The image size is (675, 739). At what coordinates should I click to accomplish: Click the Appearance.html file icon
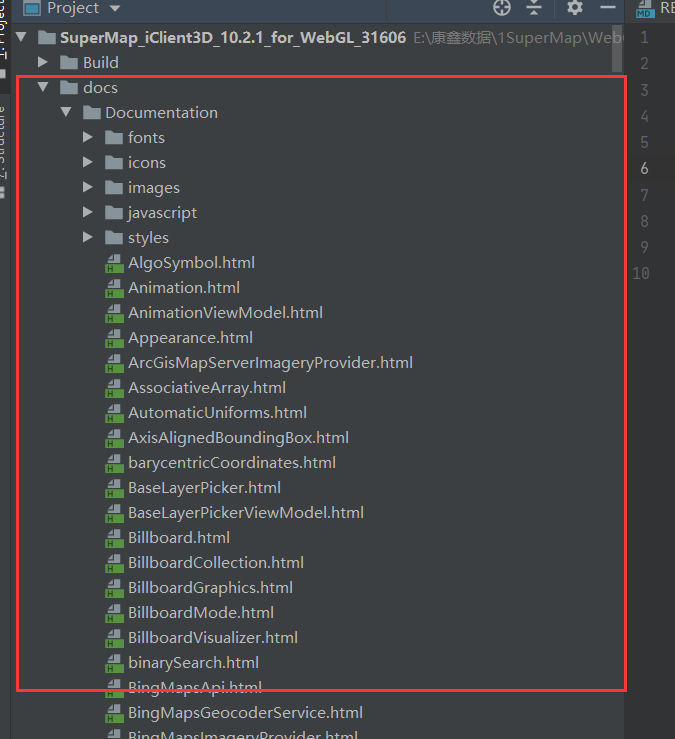click(x=114, y=338)
